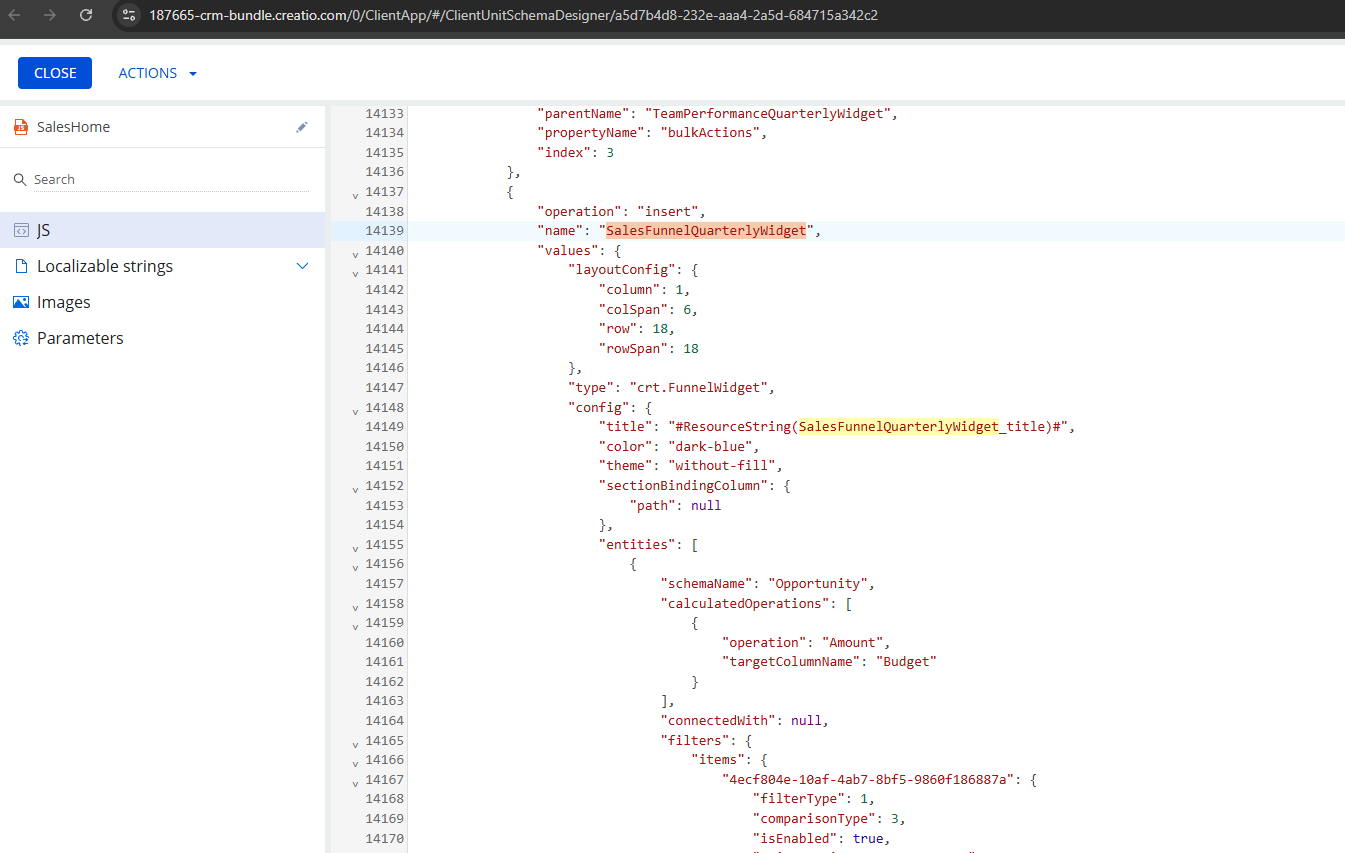This screenshot has width=1345, height=853.
Task: Collapse filters fold at line 14165
Action: (355, 743)
